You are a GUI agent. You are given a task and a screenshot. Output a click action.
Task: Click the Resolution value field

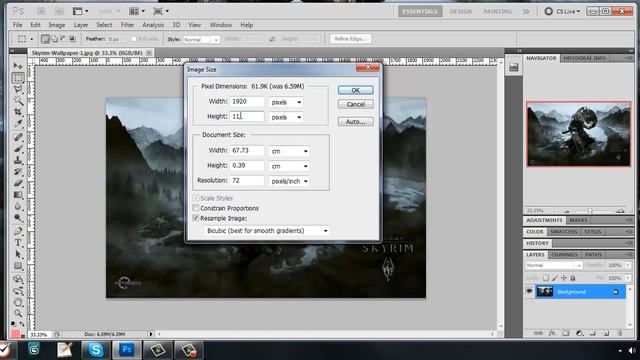pos(247,180)
